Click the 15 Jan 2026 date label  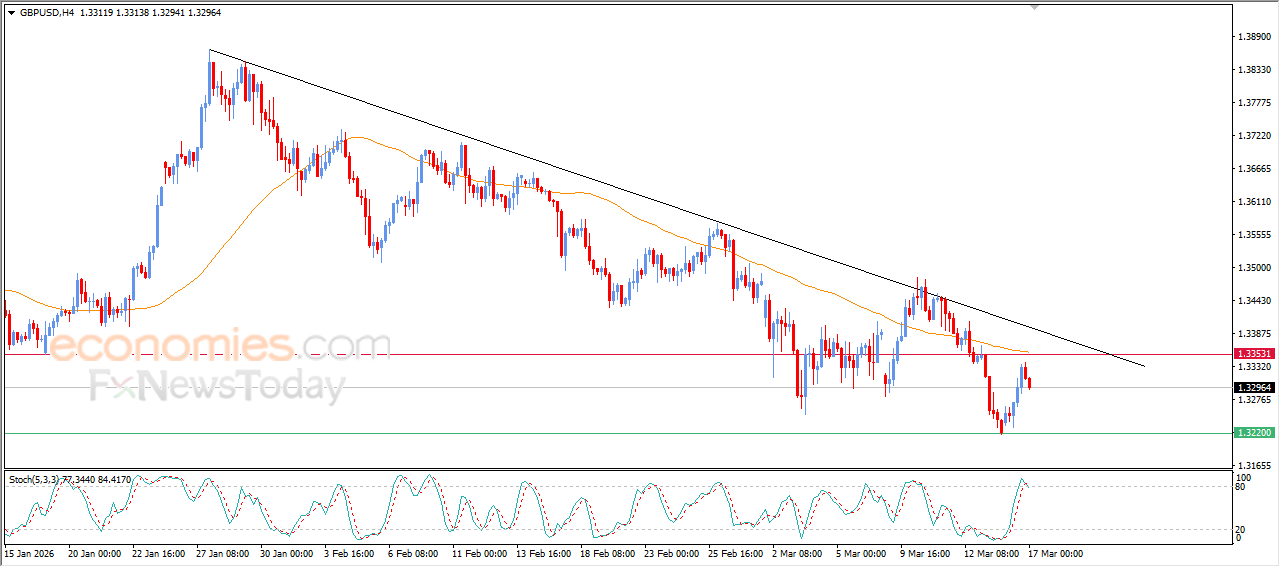29,553
